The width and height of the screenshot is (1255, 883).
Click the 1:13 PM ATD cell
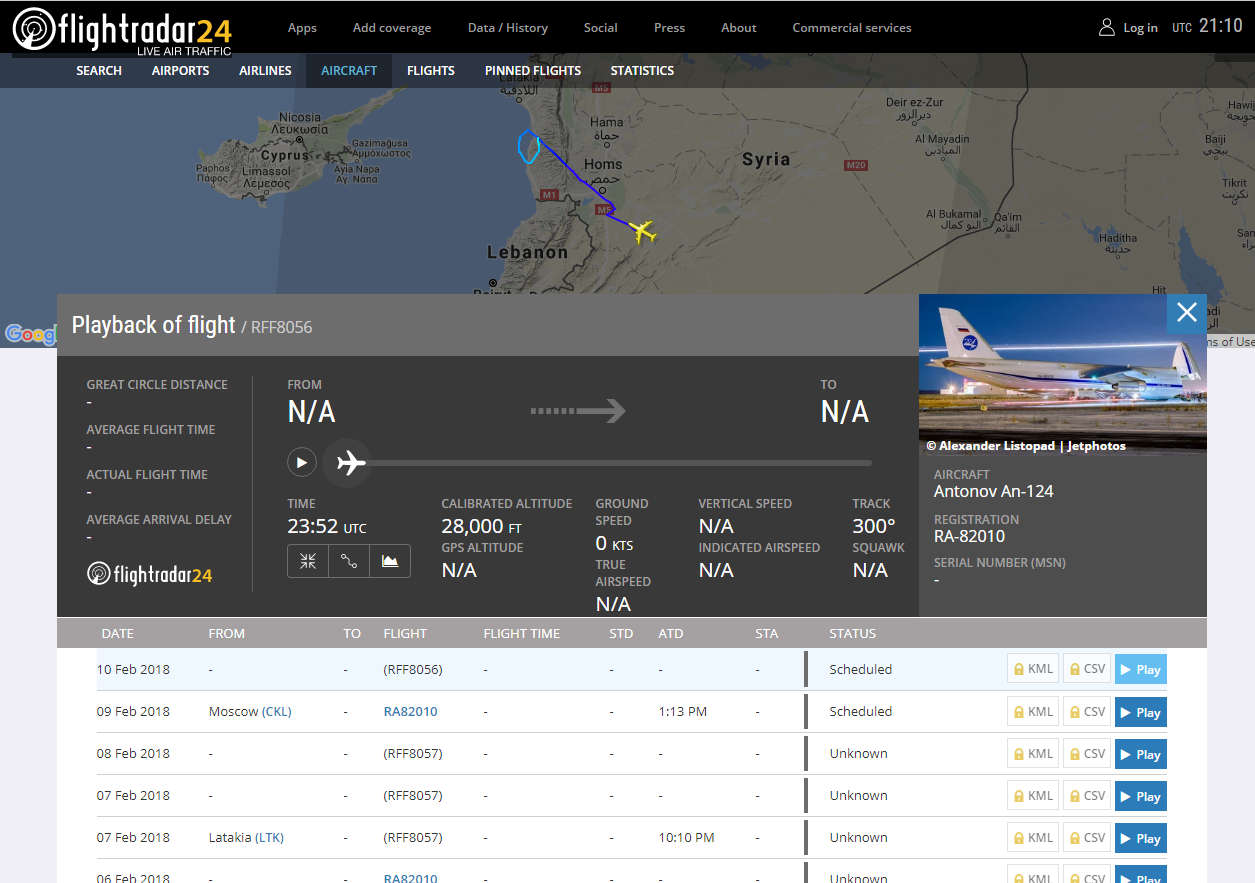click(683, 712)
